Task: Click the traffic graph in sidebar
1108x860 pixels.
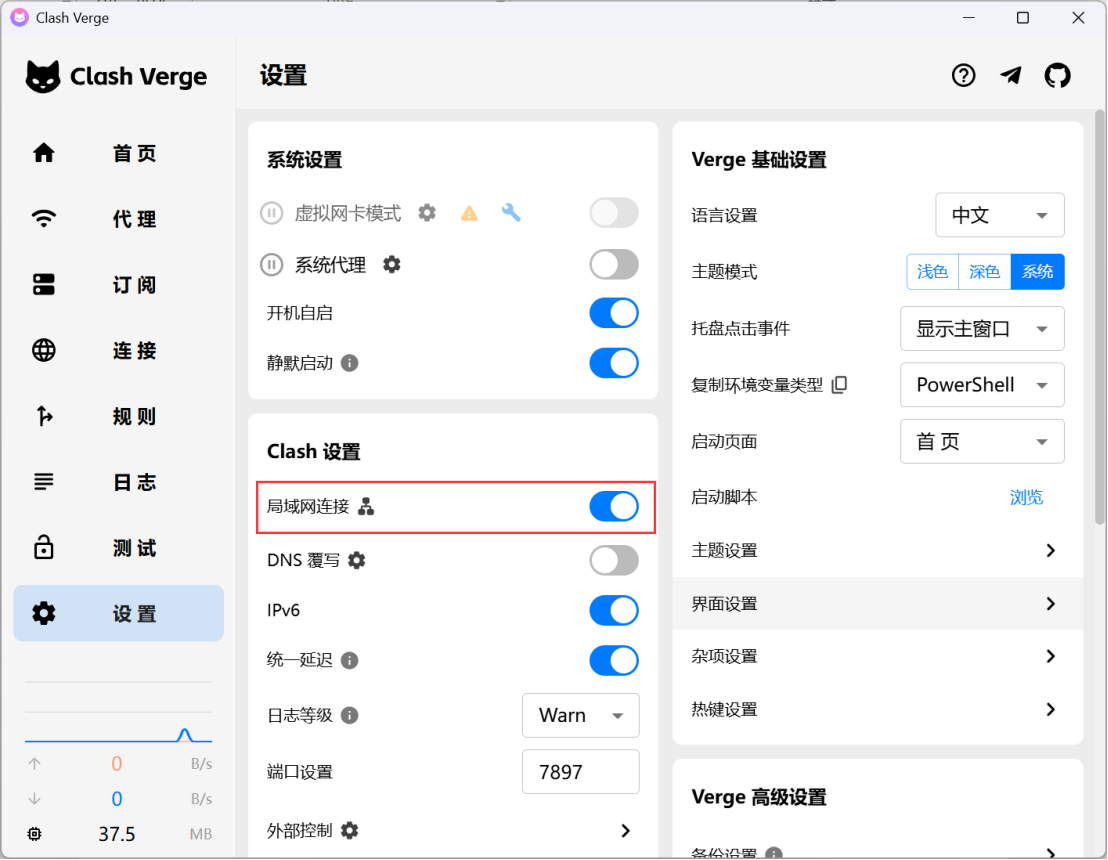Action: [119, 712]
